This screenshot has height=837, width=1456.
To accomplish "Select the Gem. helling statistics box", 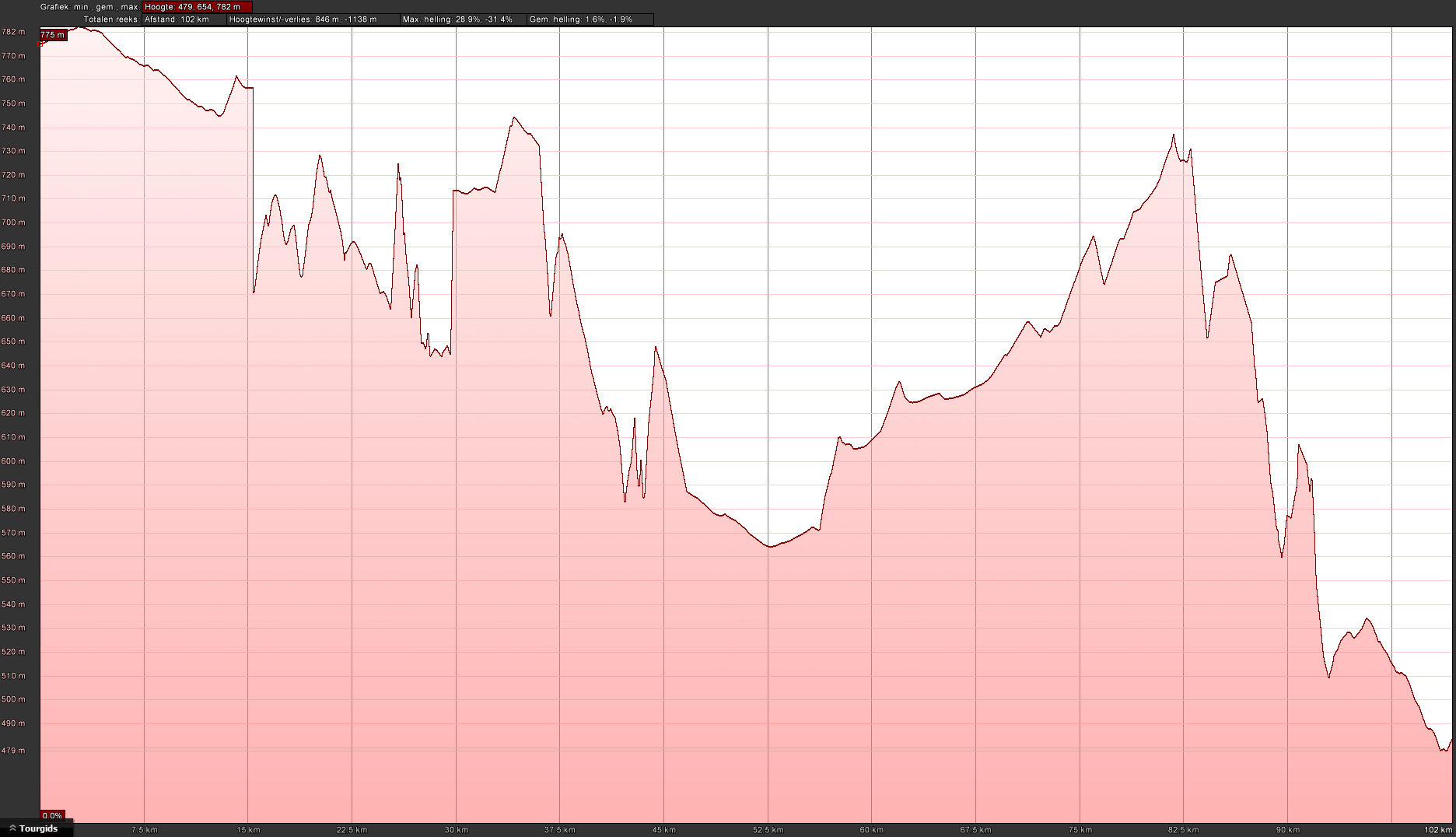I will [590, 19].
